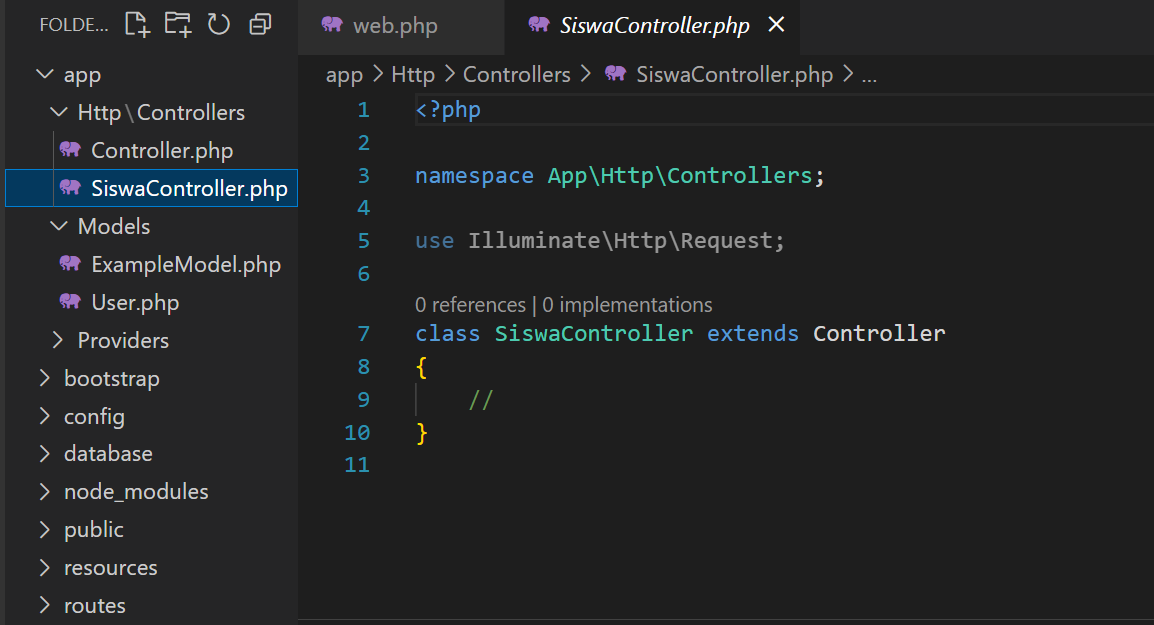The image size is (1154, 625).
Task: Switch to the web.php tab
Action: [x=394, y=26]
